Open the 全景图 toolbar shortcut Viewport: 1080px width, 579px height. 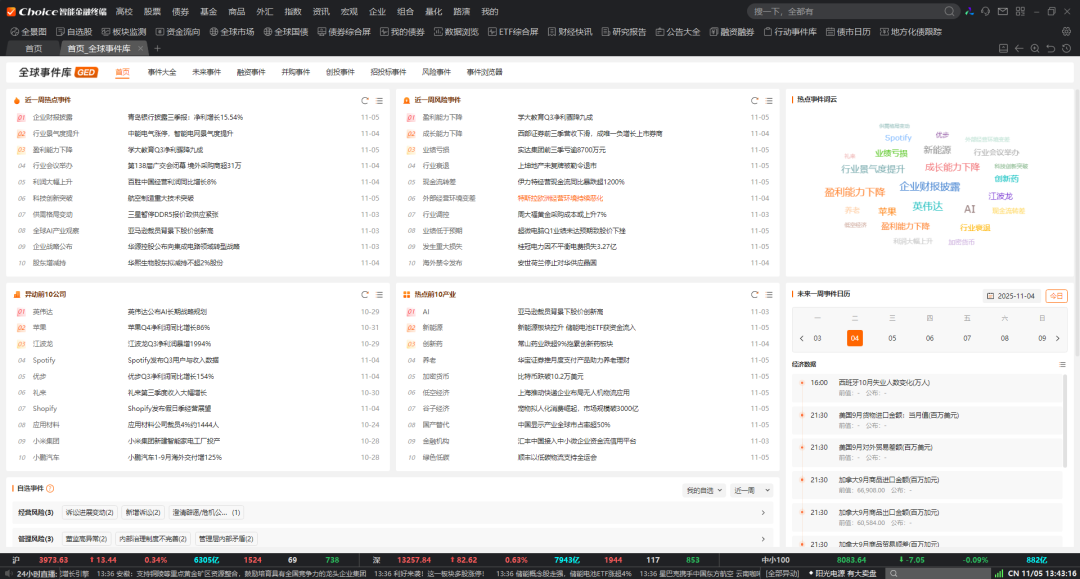28,32
